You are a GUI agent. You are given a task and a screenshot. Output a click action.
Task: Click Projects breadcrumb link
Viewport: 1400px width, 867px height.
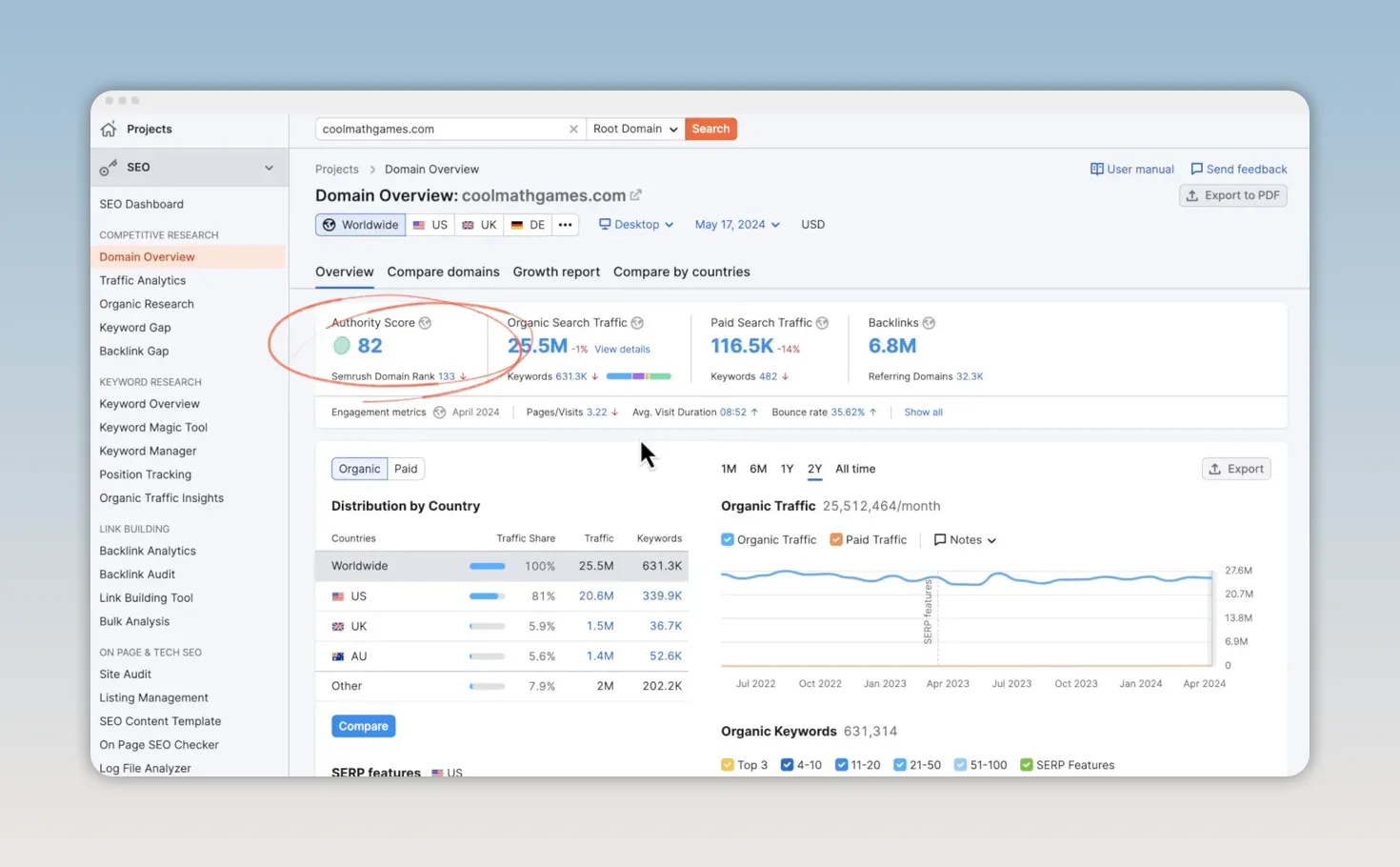[337, 170]
